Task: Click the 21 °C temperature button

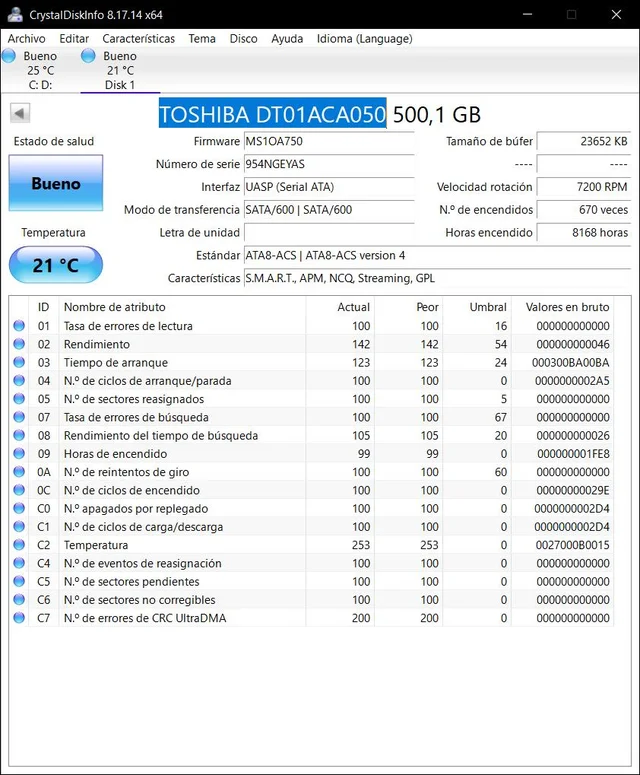Action: [x=56, y=265]
